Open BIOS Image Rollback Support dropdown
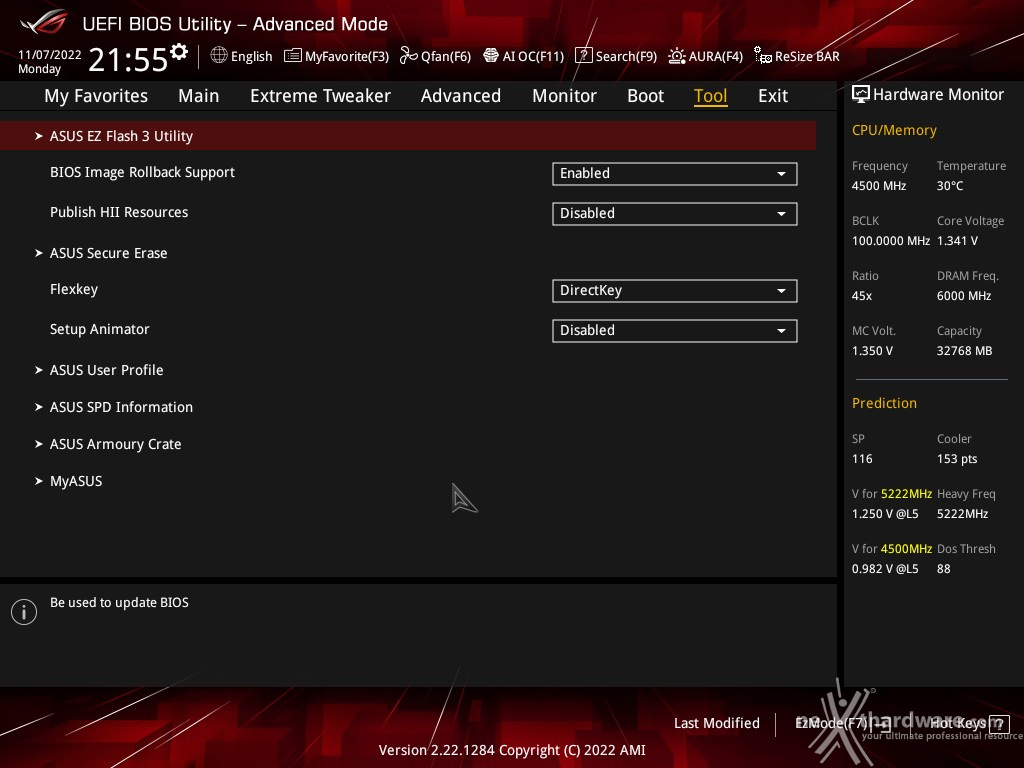 pyautogui.click(x=675, y=174)
